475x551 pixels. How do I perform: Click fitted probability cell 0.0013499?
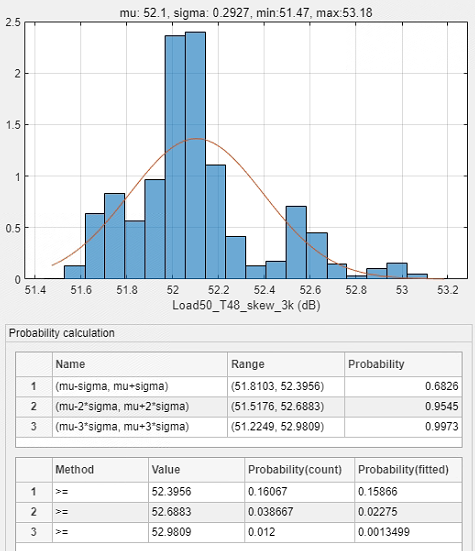tap(408, 532)
